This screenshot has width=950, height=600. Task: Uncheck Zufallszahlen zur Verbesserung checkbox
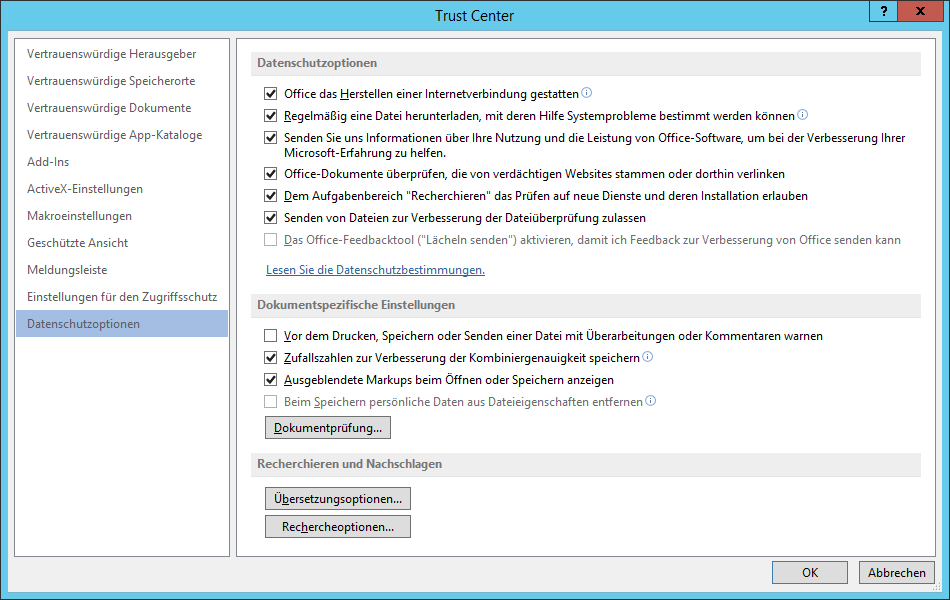[x=270, y=358]
